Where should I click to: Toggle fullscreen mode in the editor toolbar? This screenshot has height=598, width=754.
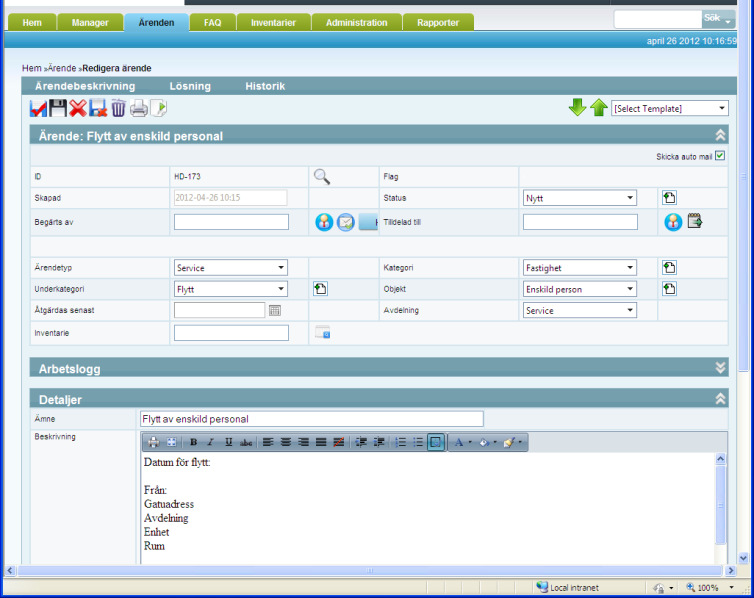point(171,442)
